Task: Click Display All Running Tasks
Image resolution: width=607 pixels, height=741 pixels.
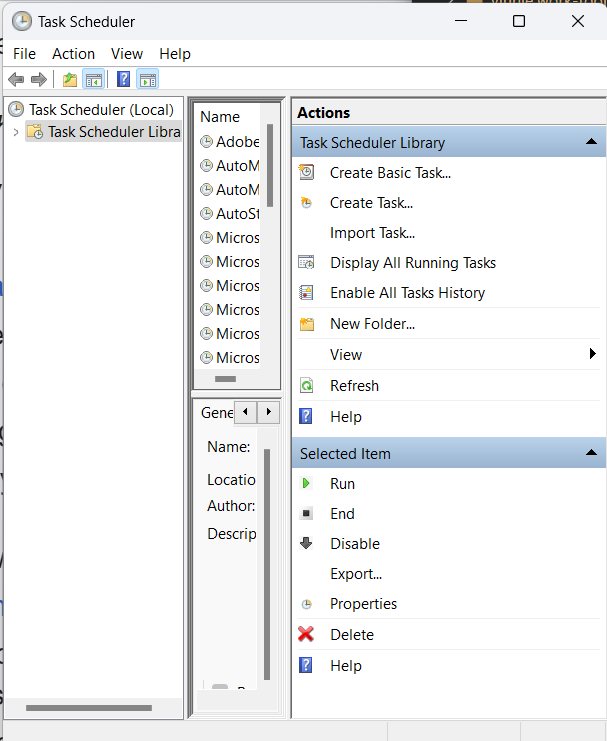Action: coord(412,263)
